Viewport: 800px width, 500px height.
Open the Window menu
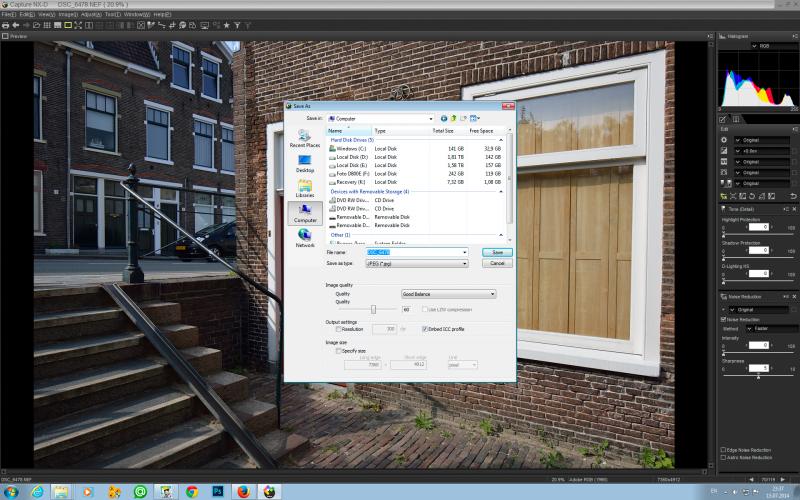(x=137, y=14)
